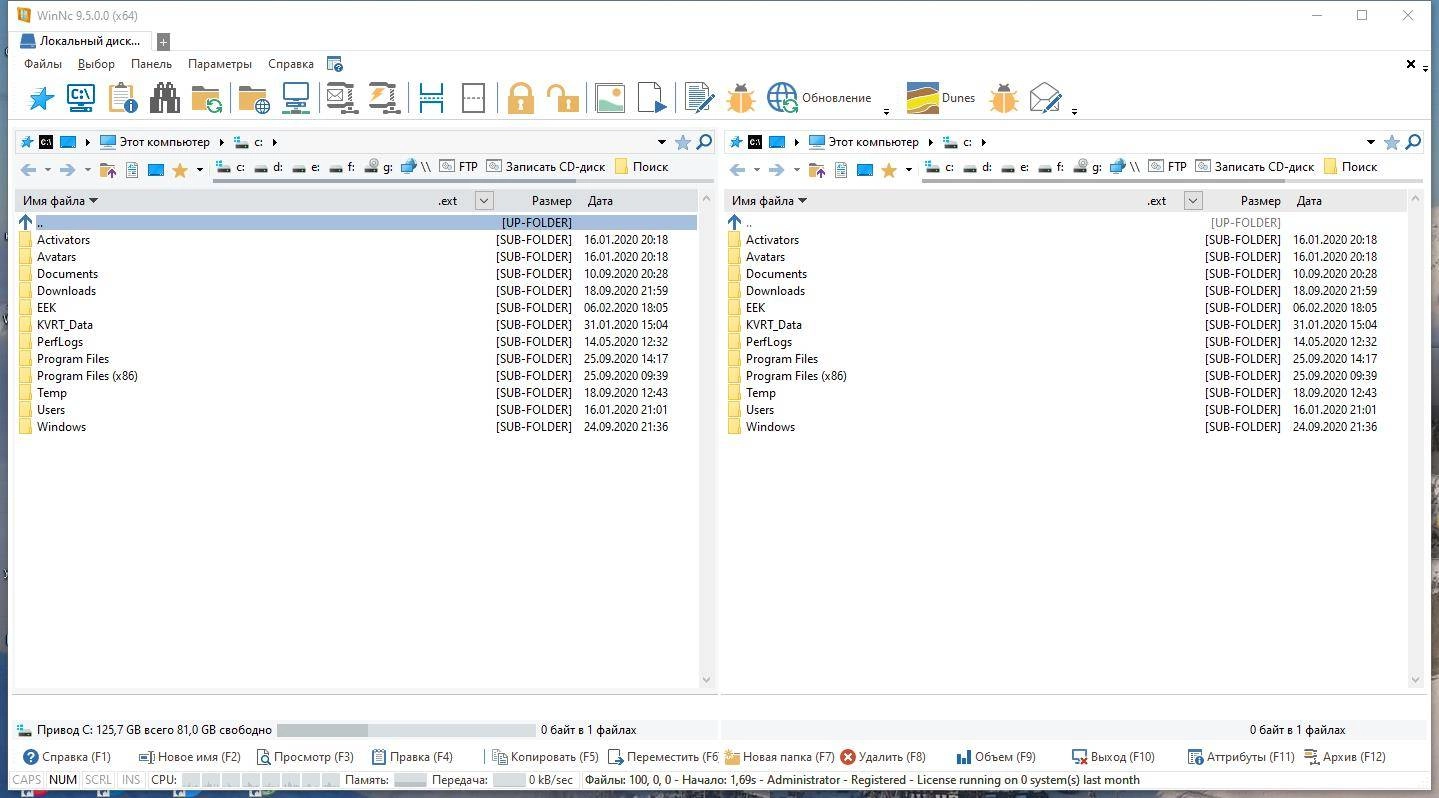Open the binoculars search tool
Viewport: 1439px width, 798px height.
click(165, 98)
